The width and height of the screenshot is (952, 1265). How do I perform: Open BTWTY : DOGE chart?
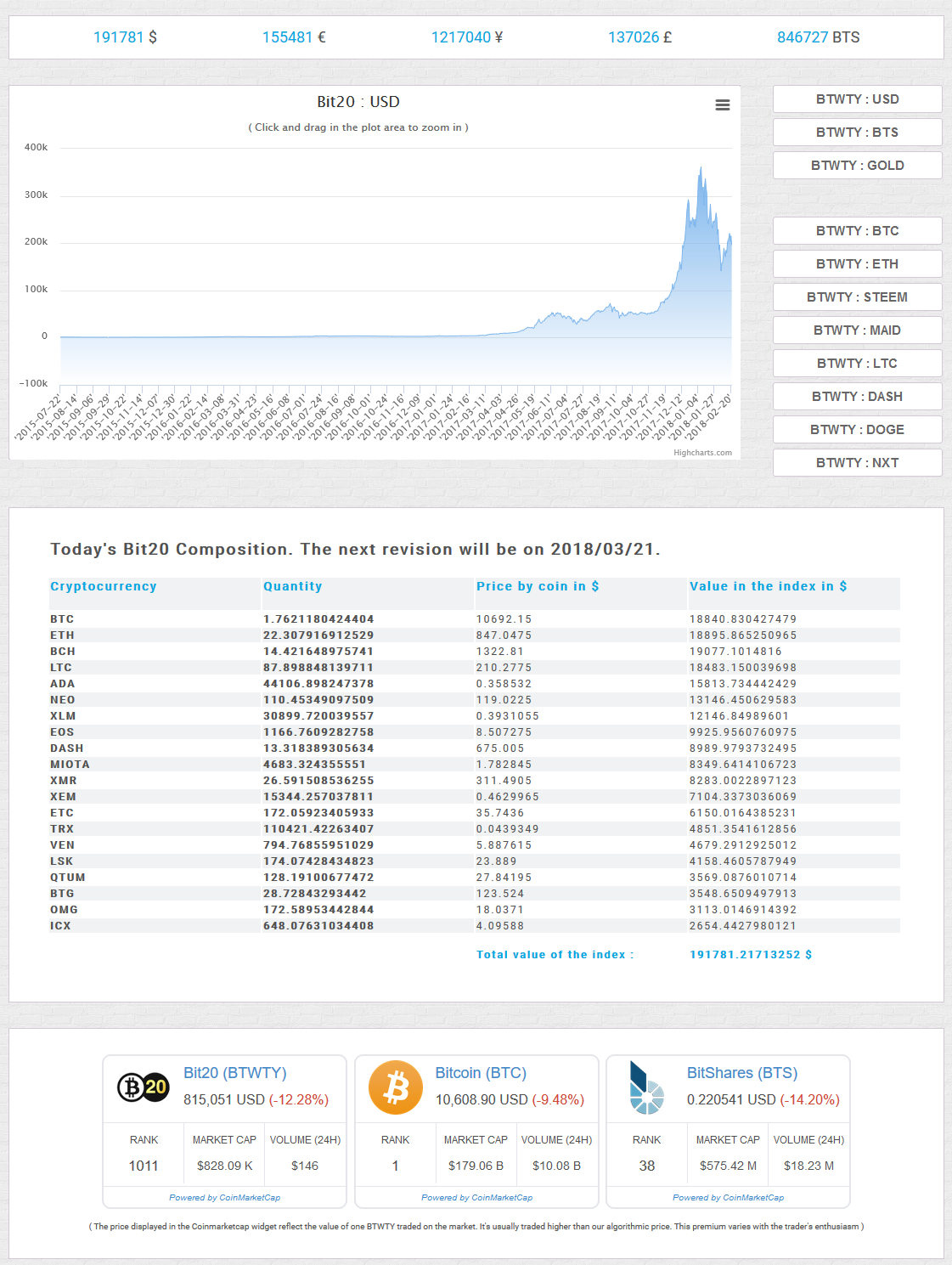pyautogui.click(x=858, y=430)
